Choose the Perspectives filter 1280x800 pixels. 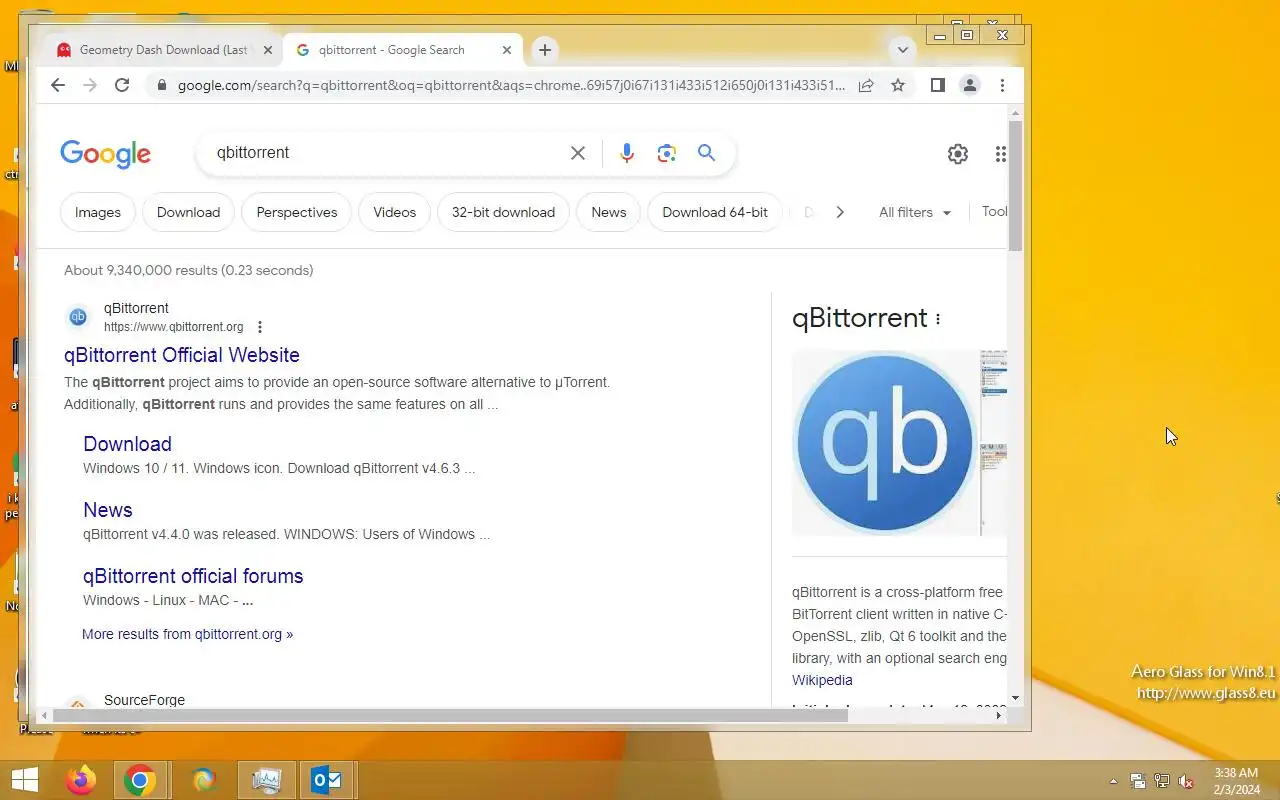pyautogui.click(x=297, y=212)
